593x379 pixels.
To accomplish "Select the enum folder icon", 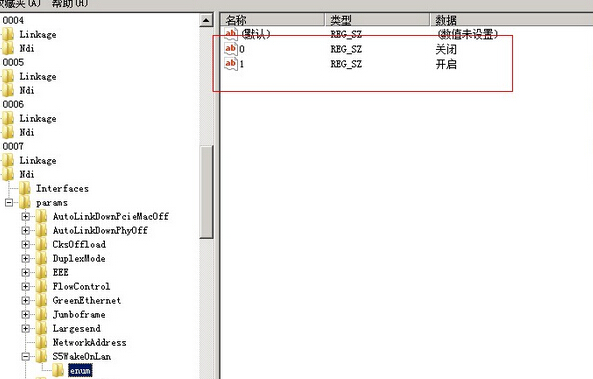I will tap(57, 370).
